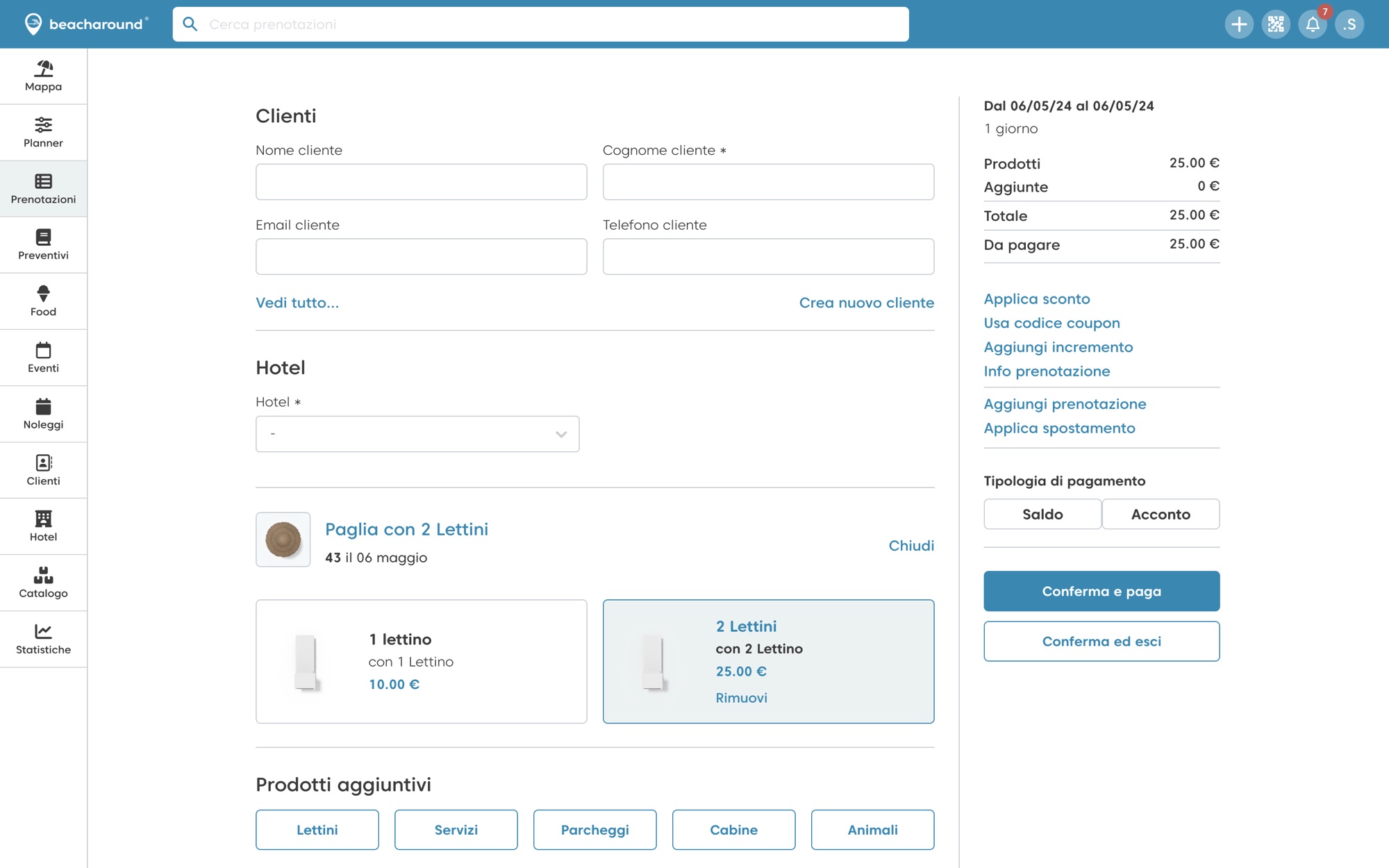
Task: Show Cabine additional products
Action: [734, 830]
